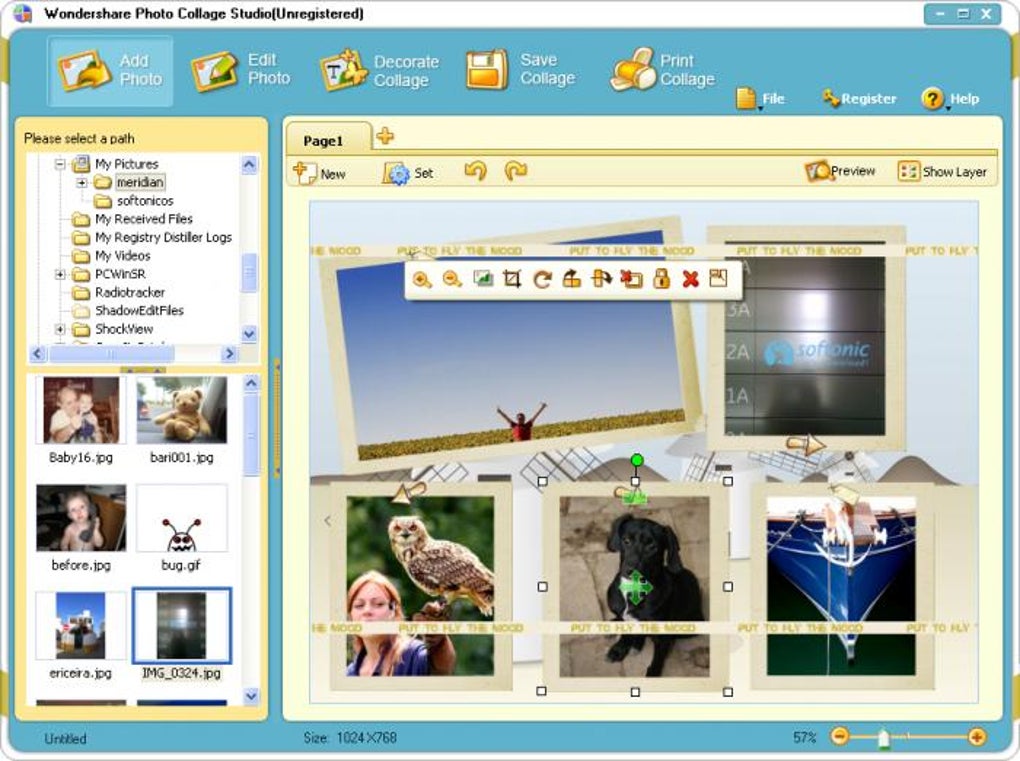Screen dimensions: 1020x761
Task: Select the meridian folder
Action: click(140, 183)
